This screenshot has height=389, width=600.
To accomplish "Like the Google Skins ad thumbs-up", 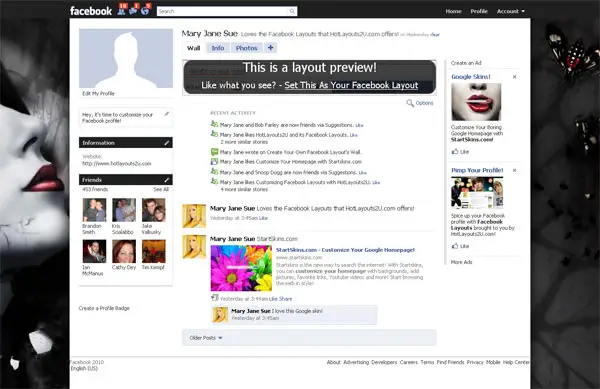I will pos(455,151).
